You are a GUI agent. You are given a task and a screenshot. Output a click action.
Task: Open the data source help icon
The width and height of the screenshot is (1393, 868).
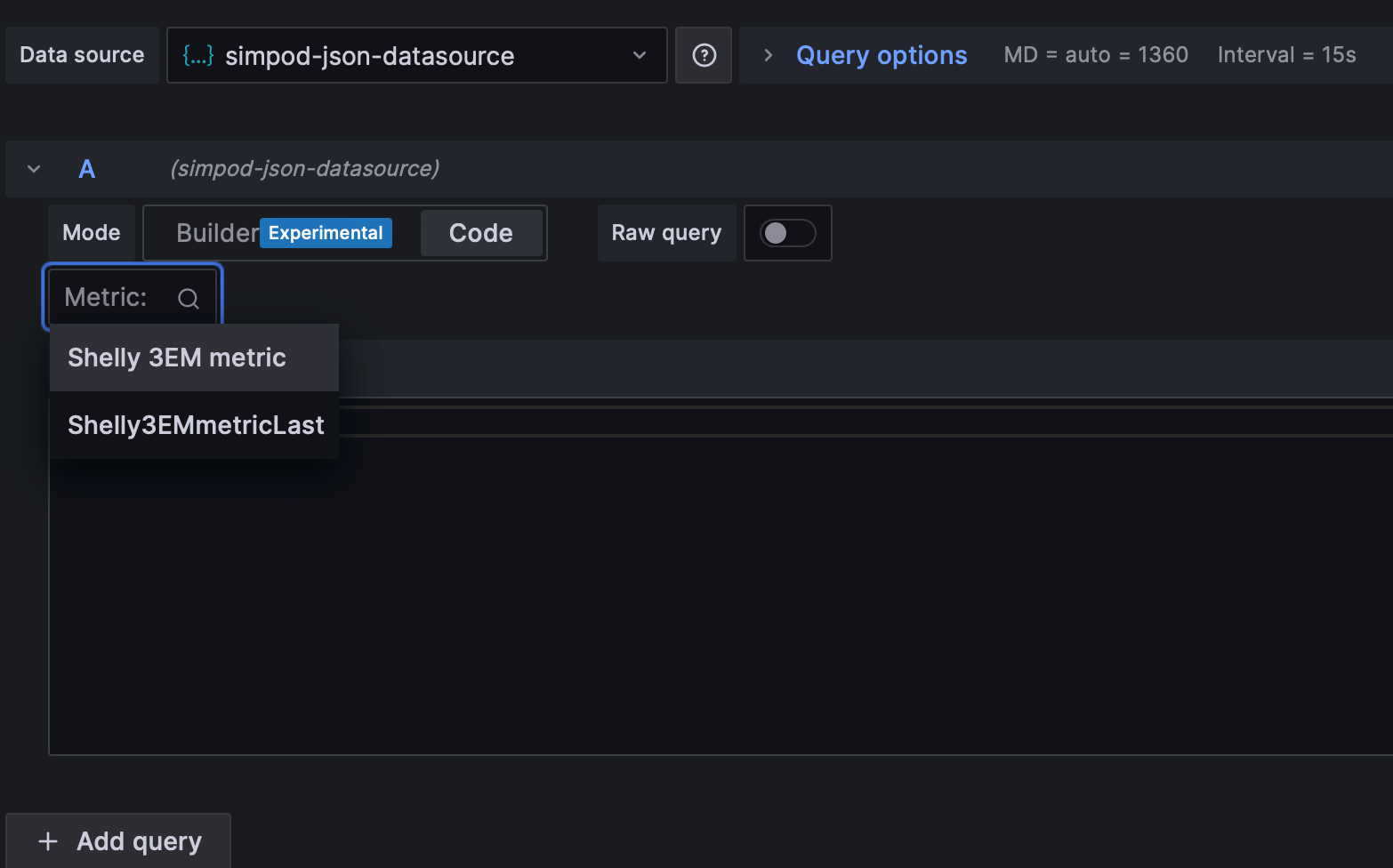pos(704,55)
